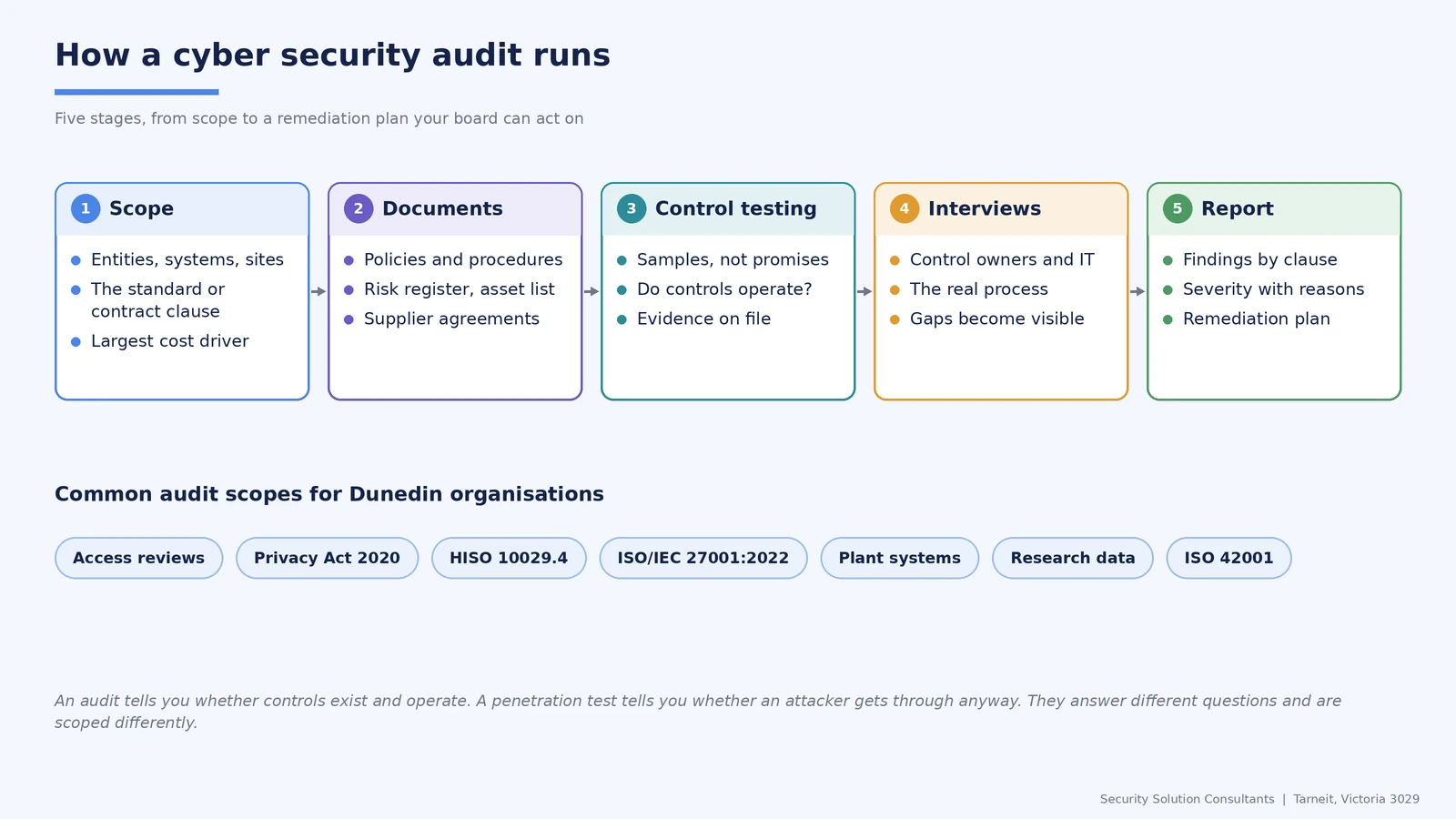The height and width of the screenshot is (819, 1456).
Task: Click the title 'How a cyber security audit runs'
Action: click(332, 56)
